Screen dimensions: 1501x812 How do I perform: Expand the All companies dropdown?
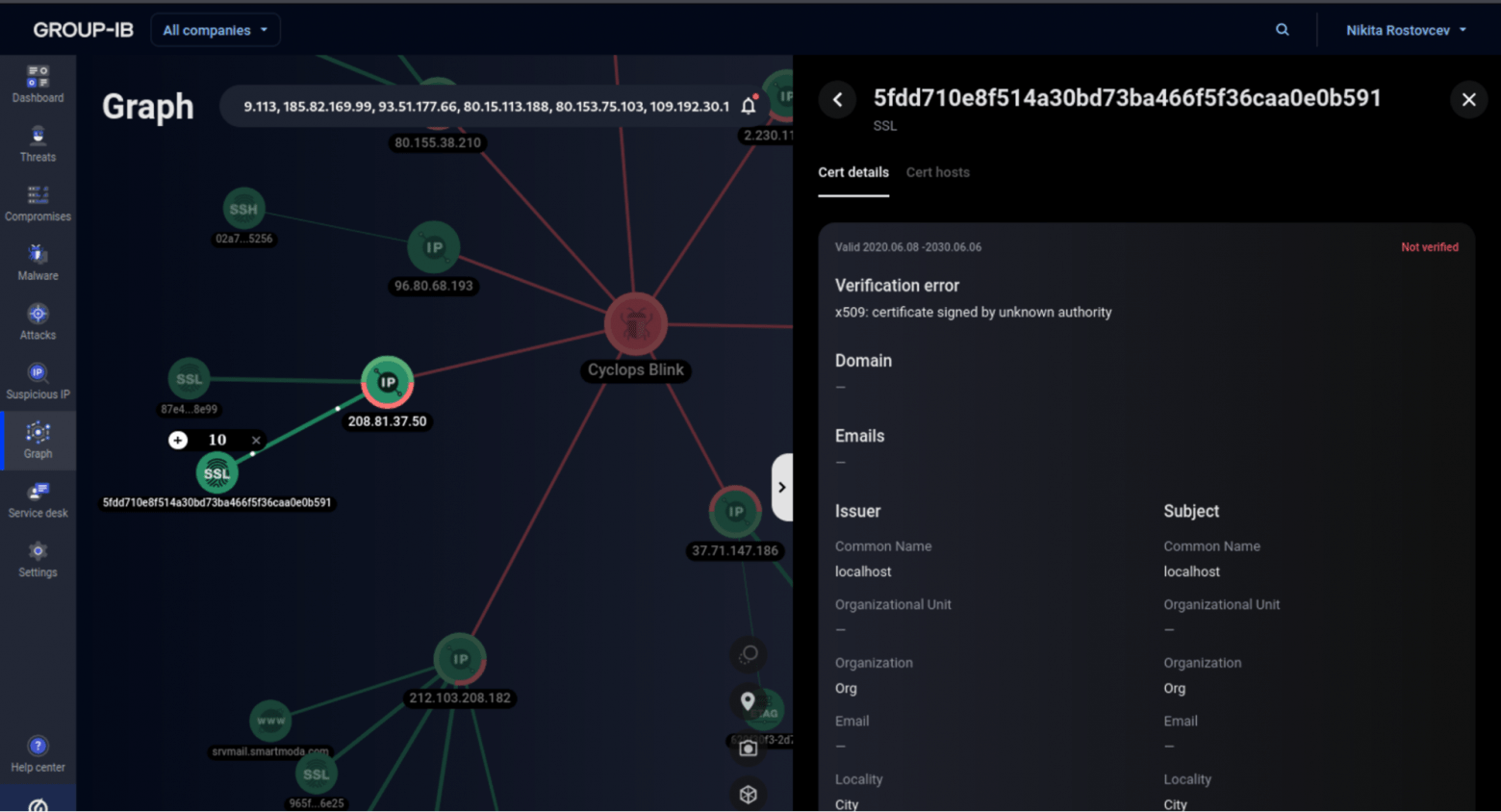(216, 30)
